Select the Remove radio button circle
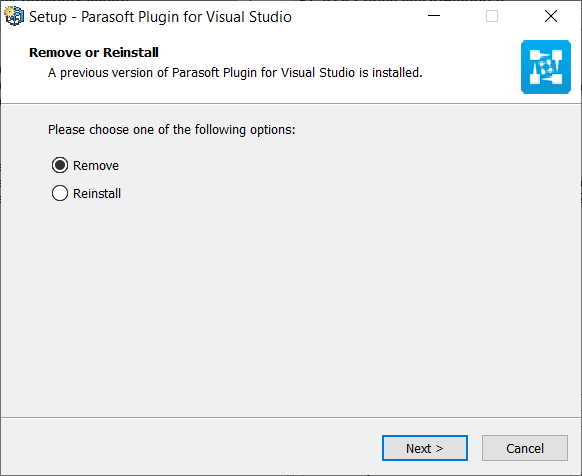 [x=60, y=165]
